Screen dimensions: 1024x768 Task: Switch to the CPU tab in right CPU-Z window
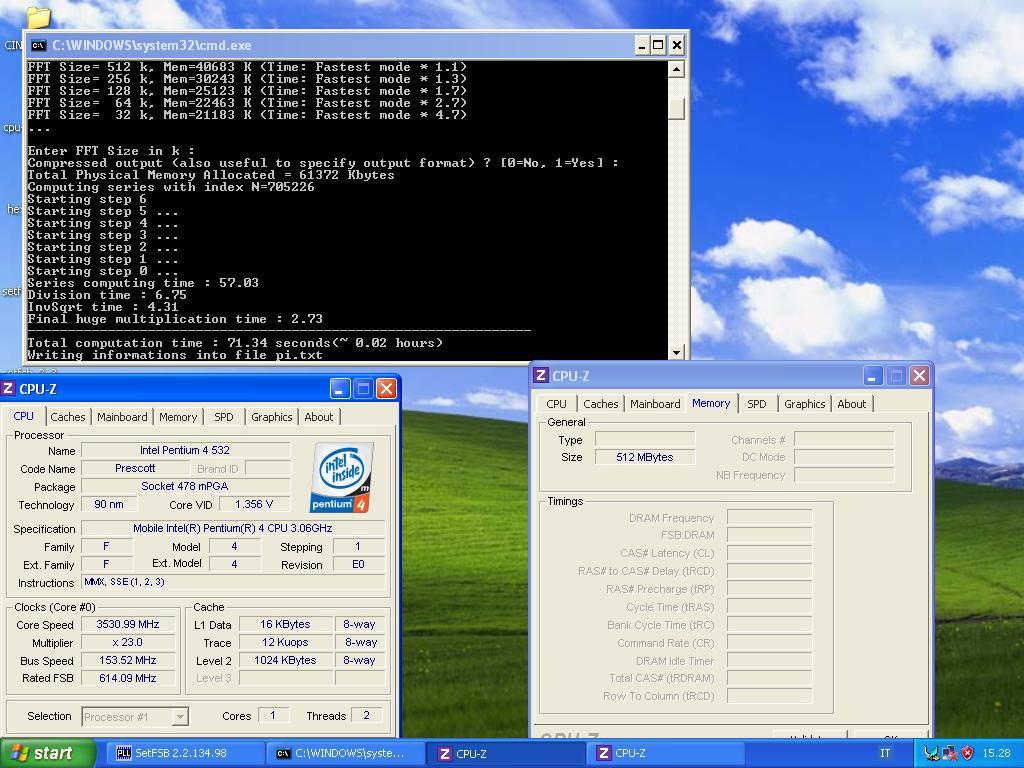(556, 404)
